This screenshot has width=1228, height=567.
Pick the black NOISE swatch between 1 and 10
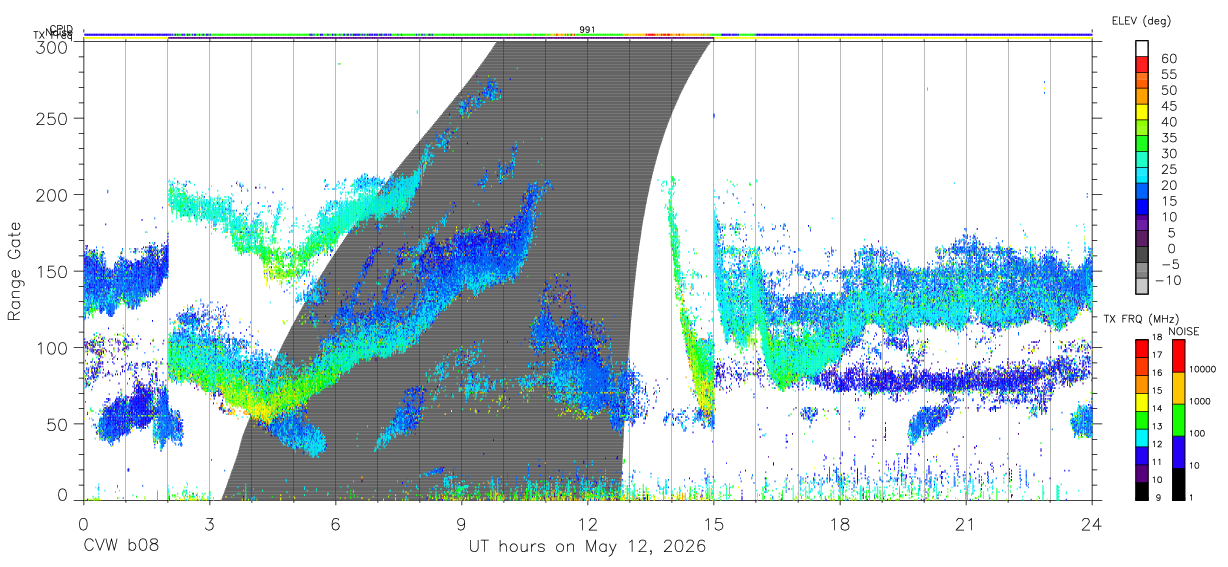[1180, 483]
